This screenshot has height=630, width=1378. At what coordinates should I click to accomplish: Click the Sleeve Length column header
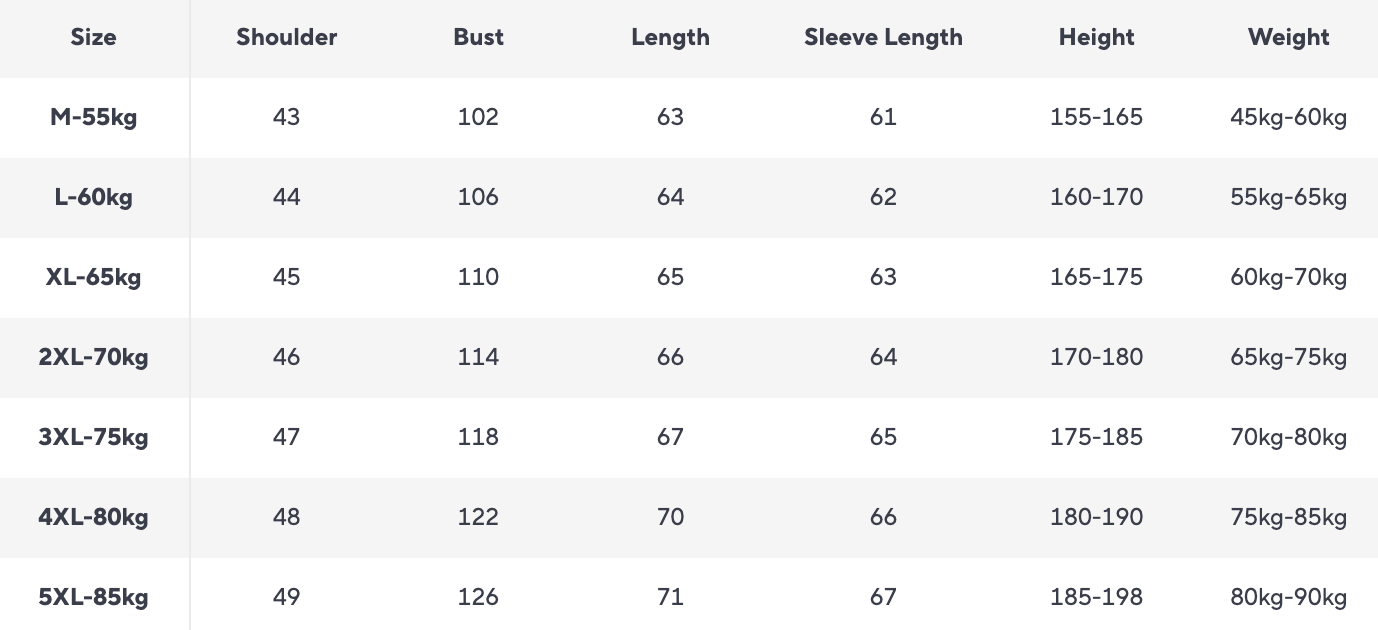[883, 38]
